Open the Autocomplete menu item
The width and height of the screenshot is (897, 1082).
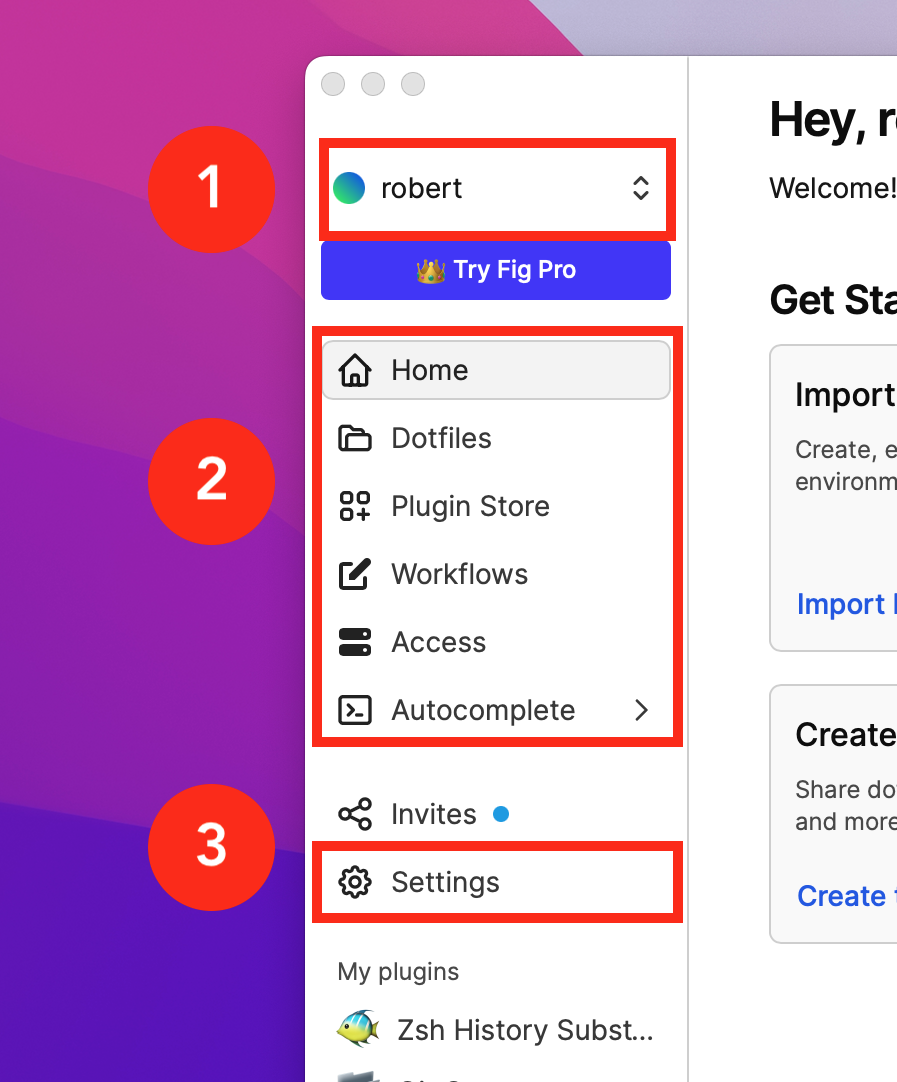496,710
